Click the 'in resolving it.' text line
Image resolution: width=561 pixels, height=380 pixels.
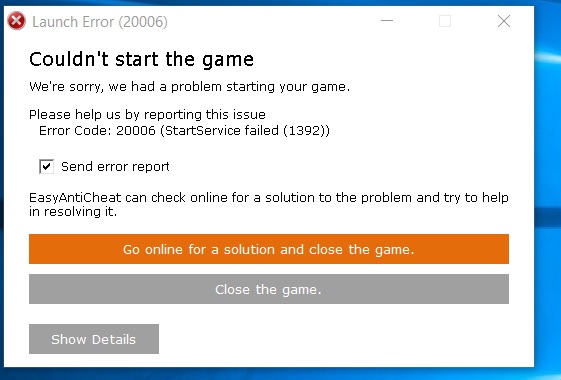pyautogui.click(x=73, y=212)
